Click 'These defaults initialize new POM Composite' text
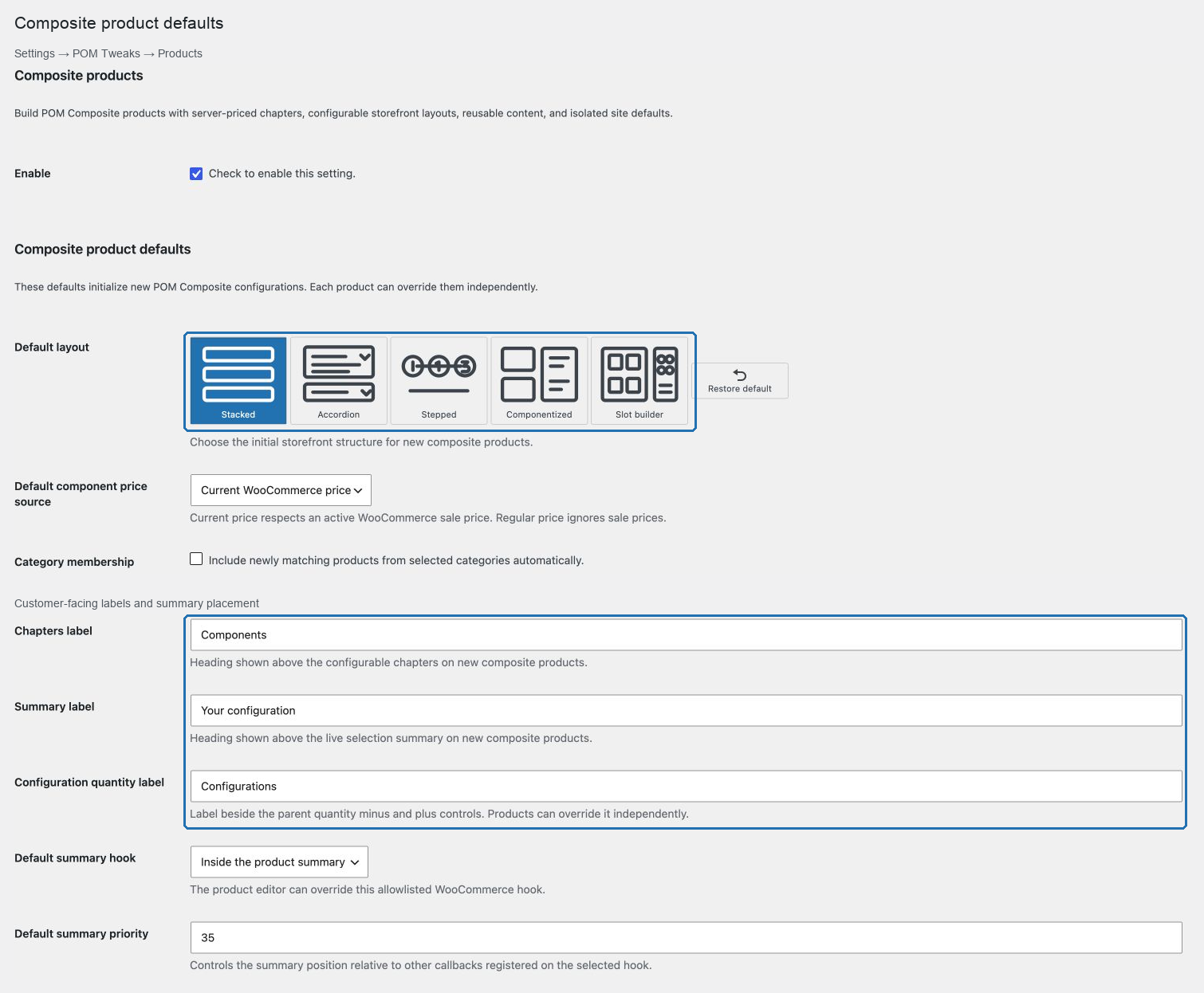The height and width of the screenshot is (993, 1204). (276, 287)
